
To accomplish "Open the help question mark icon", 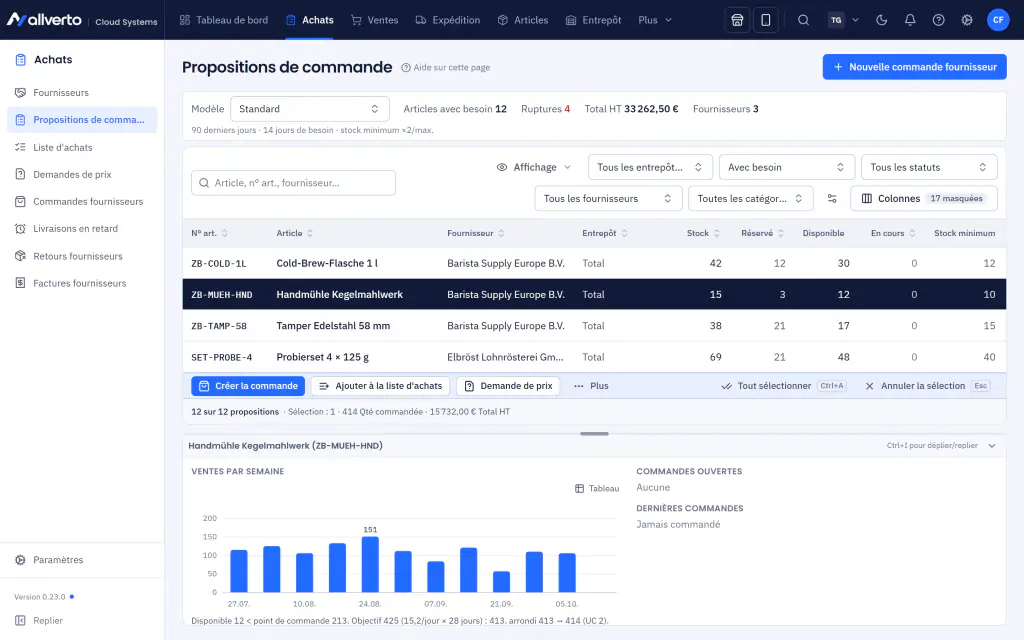I will click(x=938, y=20).
